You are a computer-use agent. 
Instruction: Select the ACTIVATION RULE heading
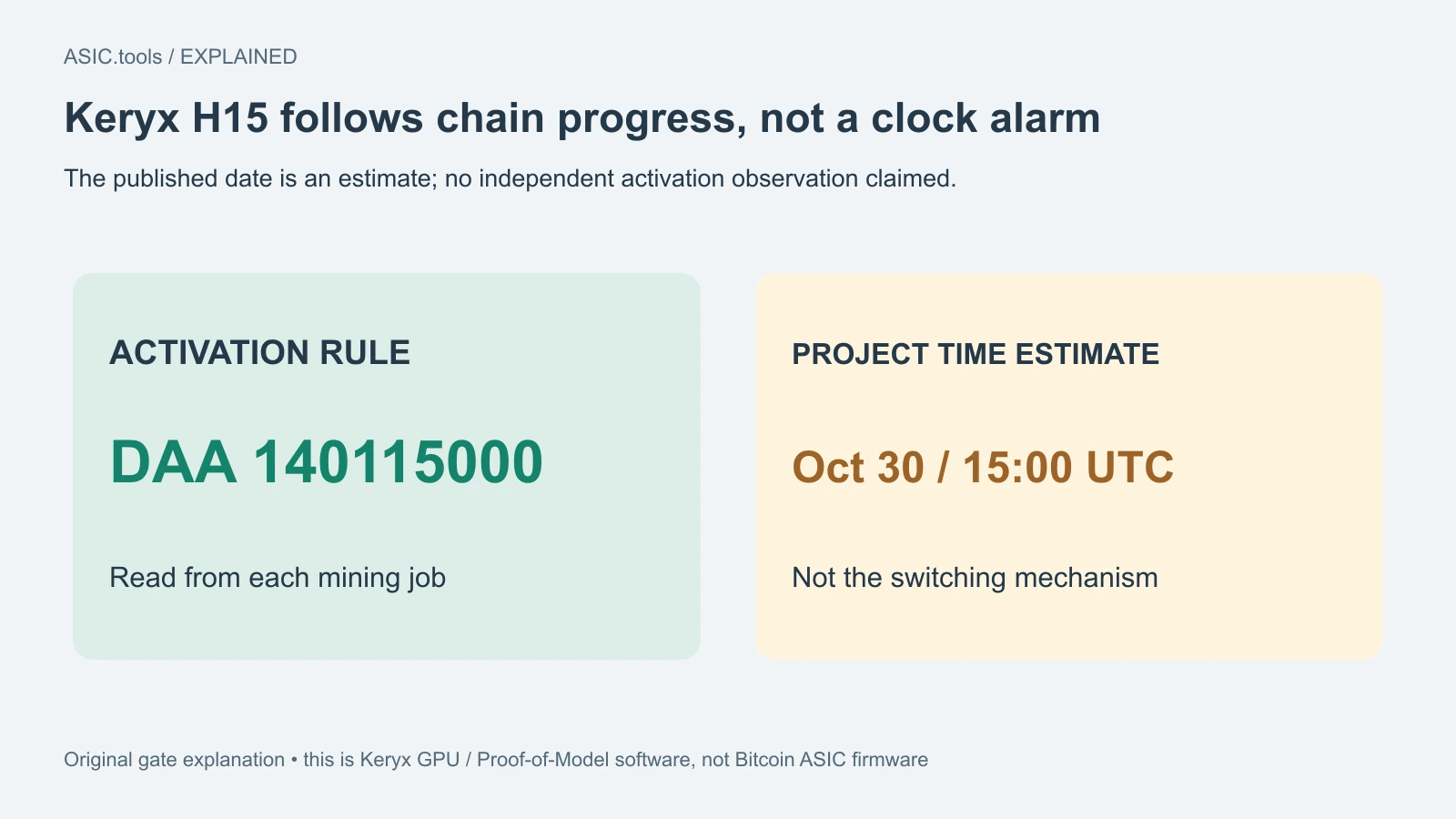259,353
